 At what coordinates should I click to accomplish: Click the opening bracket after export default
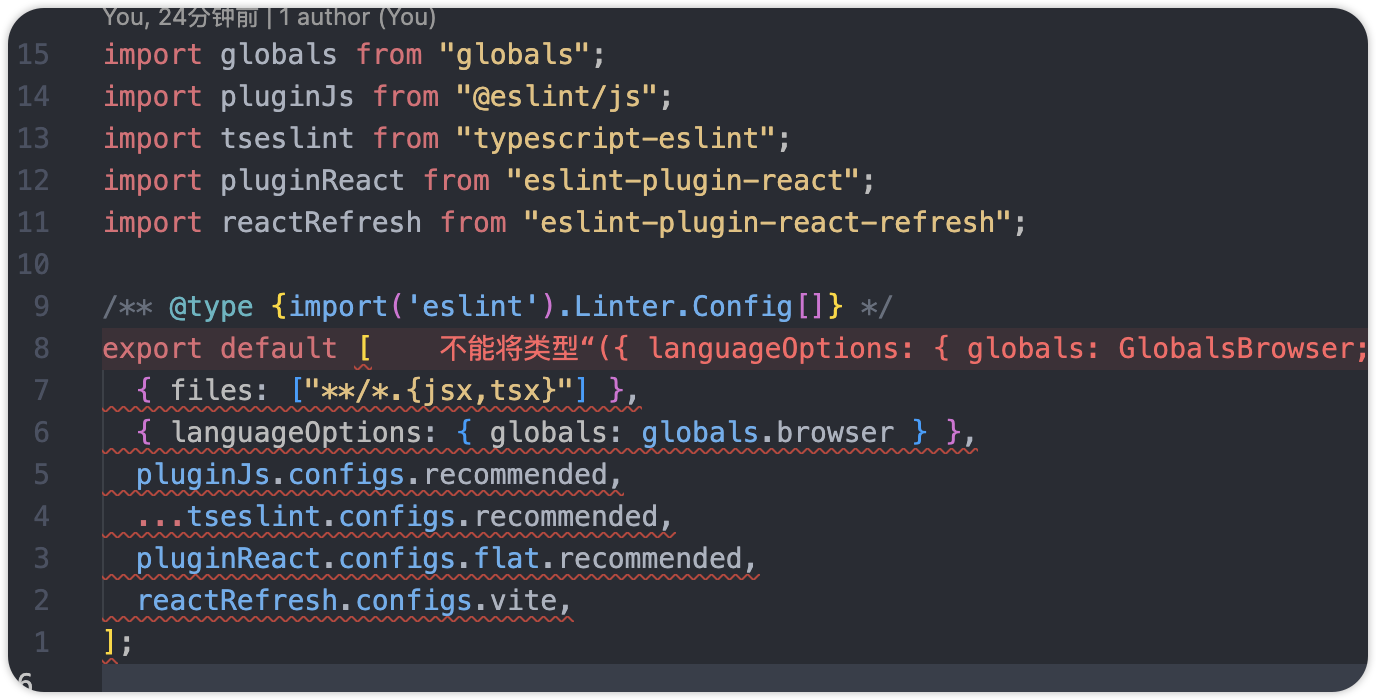tap(364, 348)
